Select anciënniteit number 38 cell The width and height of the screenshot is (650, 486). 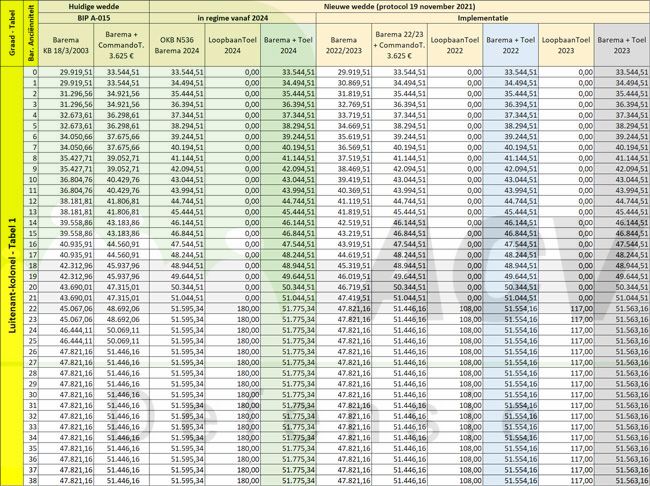pos(33,481)
